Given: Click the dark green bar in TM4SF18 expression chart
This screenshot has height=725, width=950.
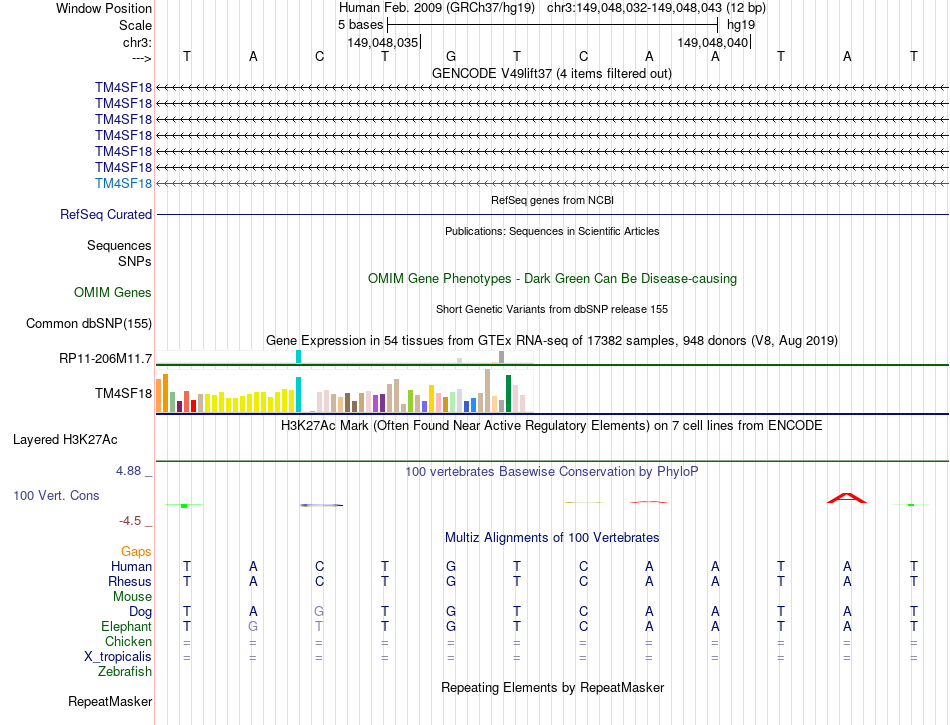Looking at the screenshot, I should [508, 394].
